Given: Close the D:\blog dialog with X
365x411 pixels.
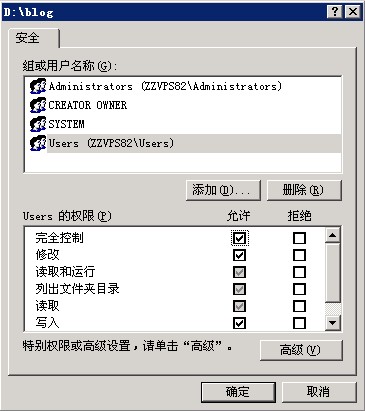Looking at the screenshot, I should 353,12.
